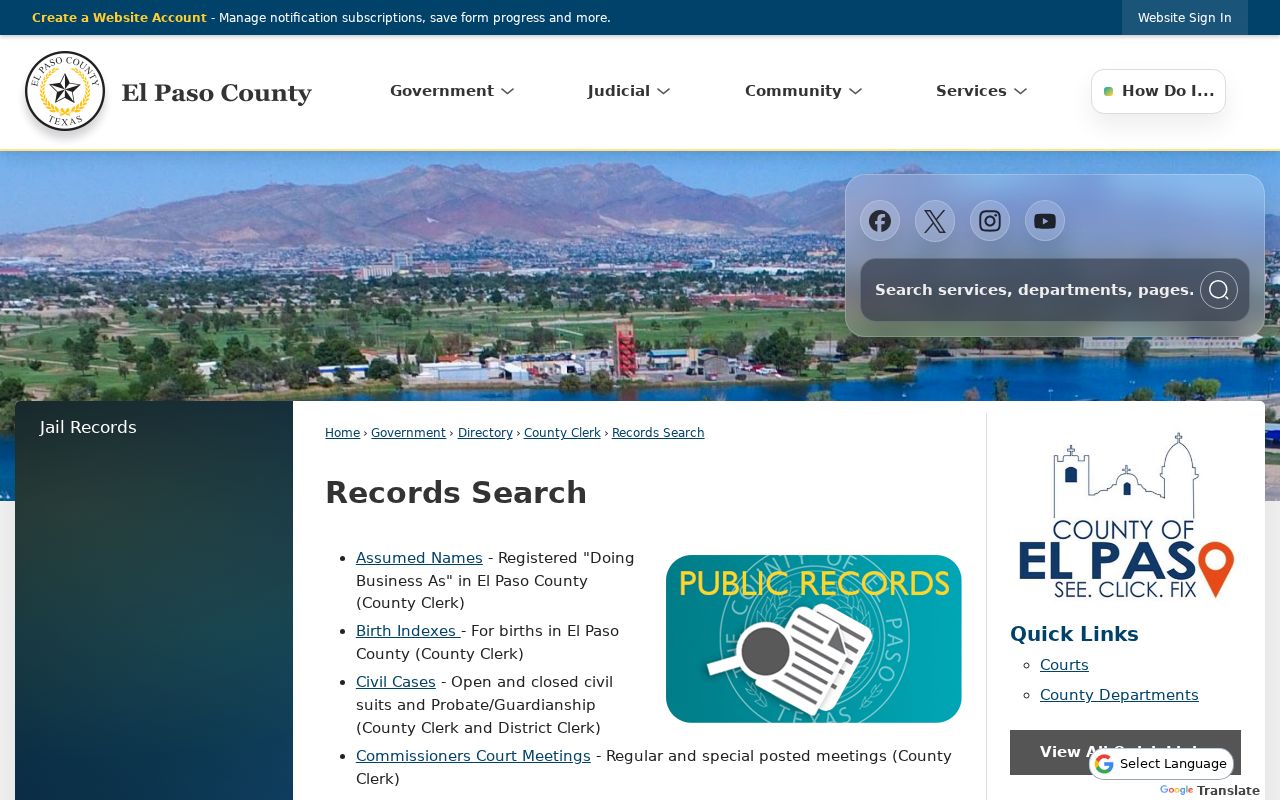The image size is (1280, 800).
Task: Go to Government breadcrumb link
Action: [x=408, y=433]
